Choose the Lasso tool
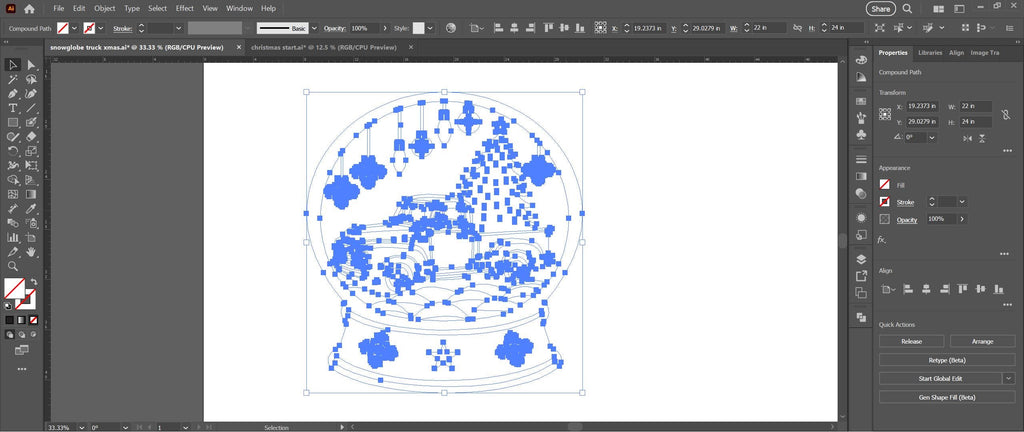Screen dimensions: 1024x432 pos(31,79)
